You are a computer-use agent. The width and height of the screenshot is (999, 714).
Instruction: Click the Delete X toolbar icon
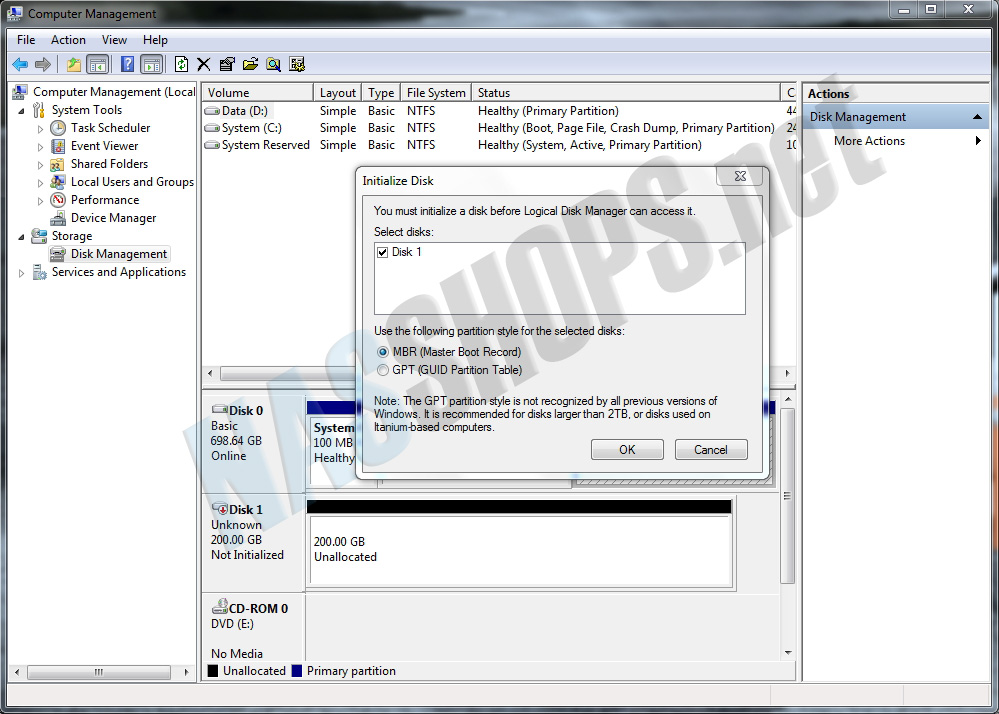(204, 64)
